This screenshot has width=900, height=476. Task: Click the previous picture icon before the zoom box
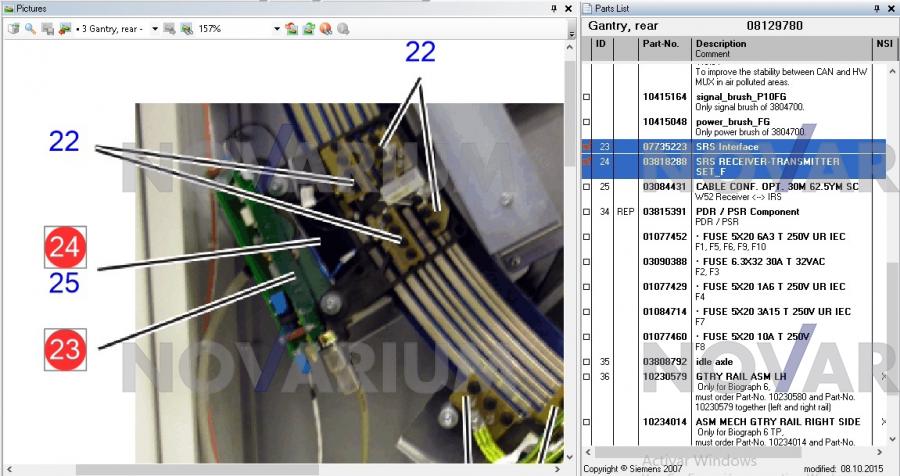(x=169, y=29)
